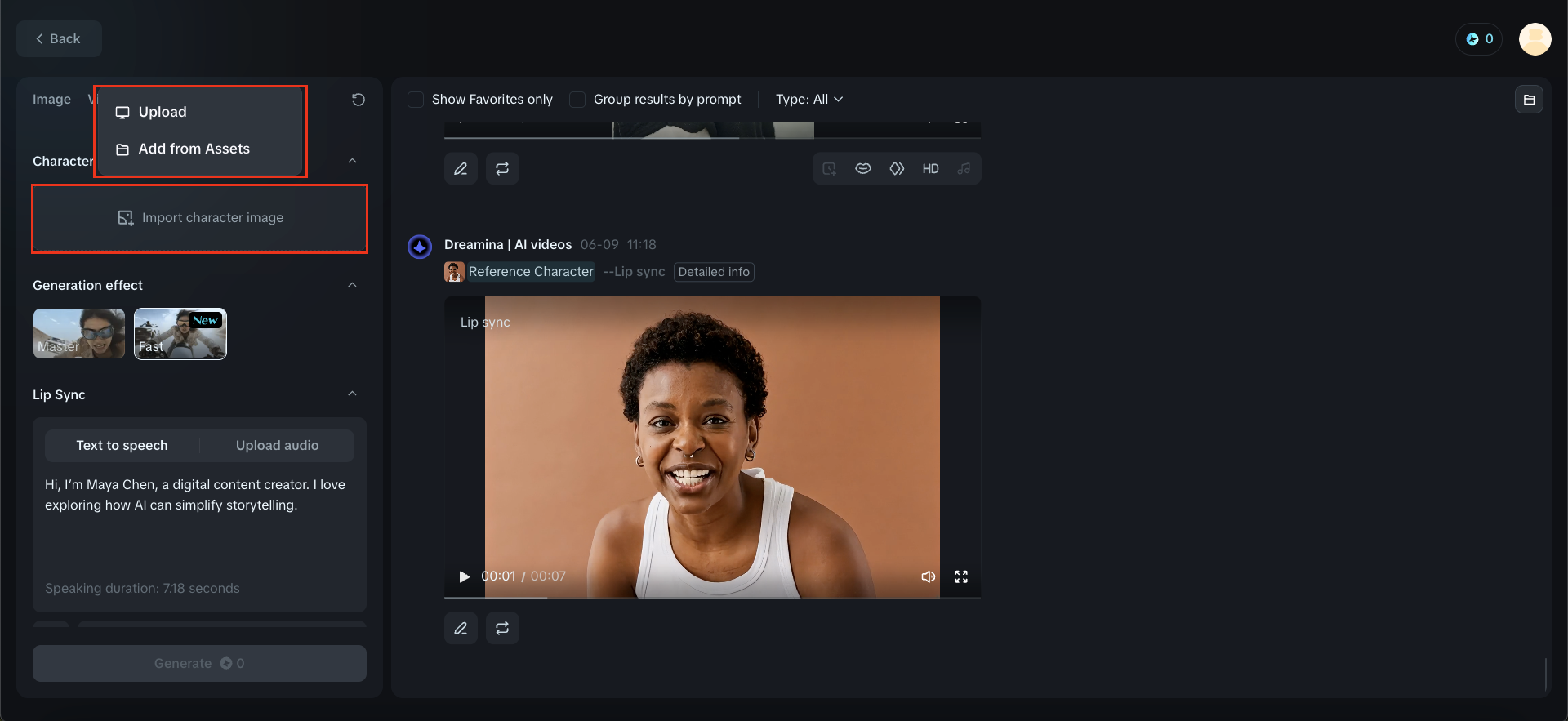The width and height of the screenshot is (1568, 721).
Task: Select the Fast generation effect
Action: click(180, 334)
